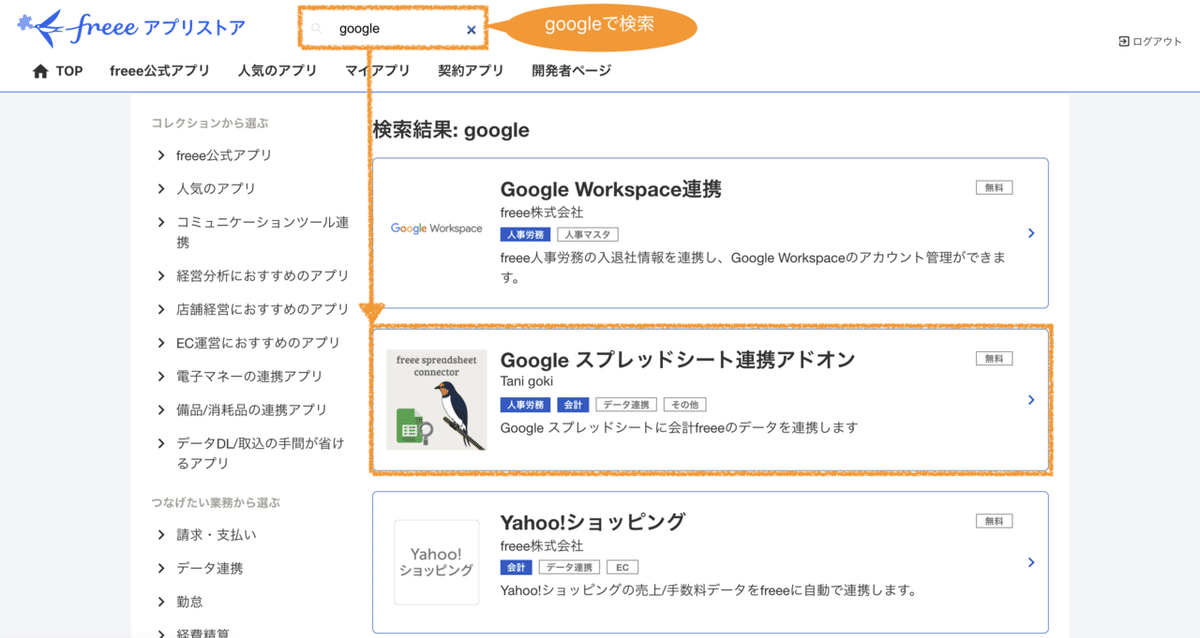This screenshot has width=1200, height=638.
Task: Expand 人気のアプリ chevron in sidebar
Action: (161, 188)
